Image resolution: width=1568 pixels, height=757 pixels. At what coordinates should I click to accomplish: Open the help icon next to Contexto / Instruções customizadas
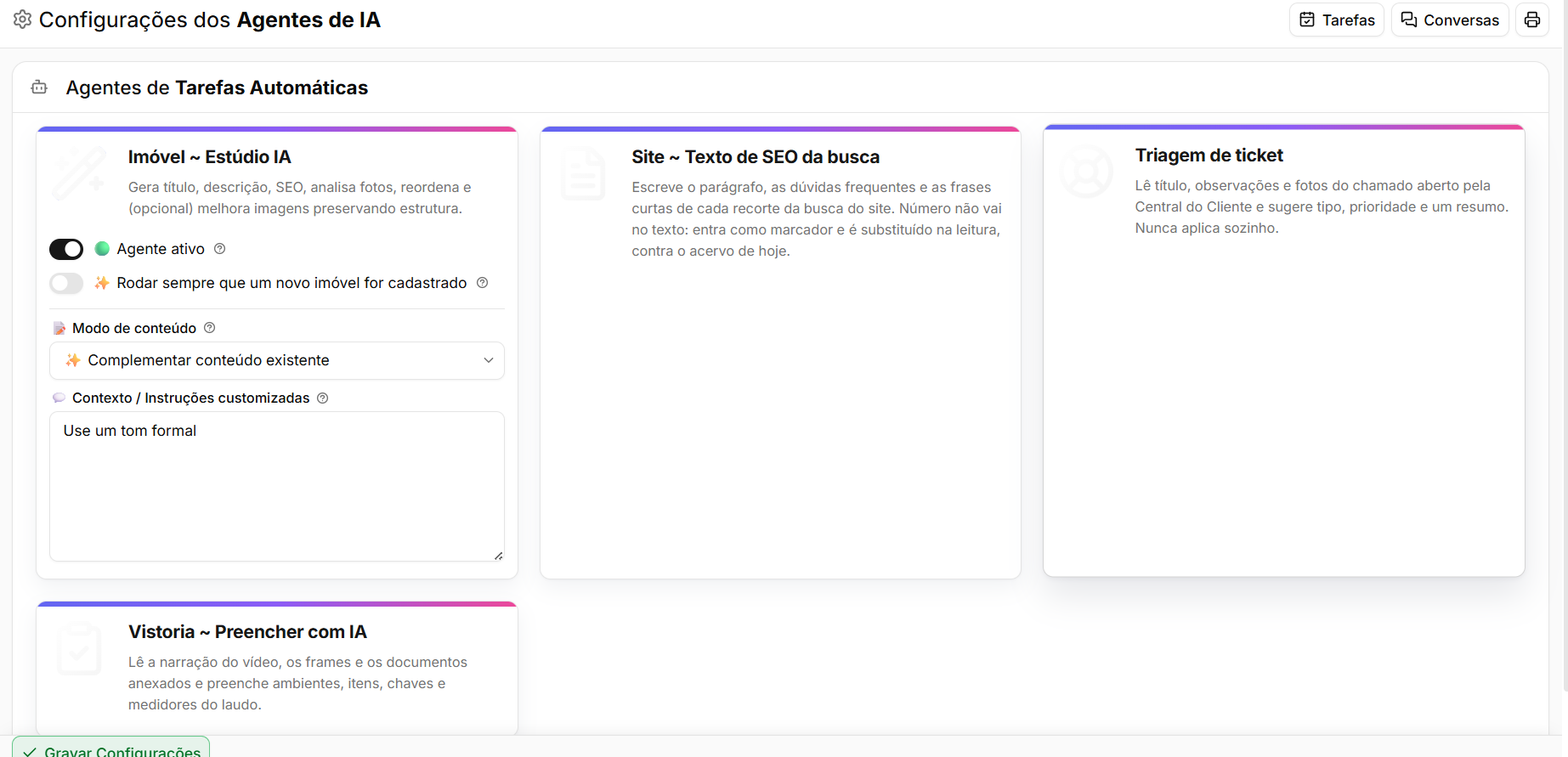(322, 398)
